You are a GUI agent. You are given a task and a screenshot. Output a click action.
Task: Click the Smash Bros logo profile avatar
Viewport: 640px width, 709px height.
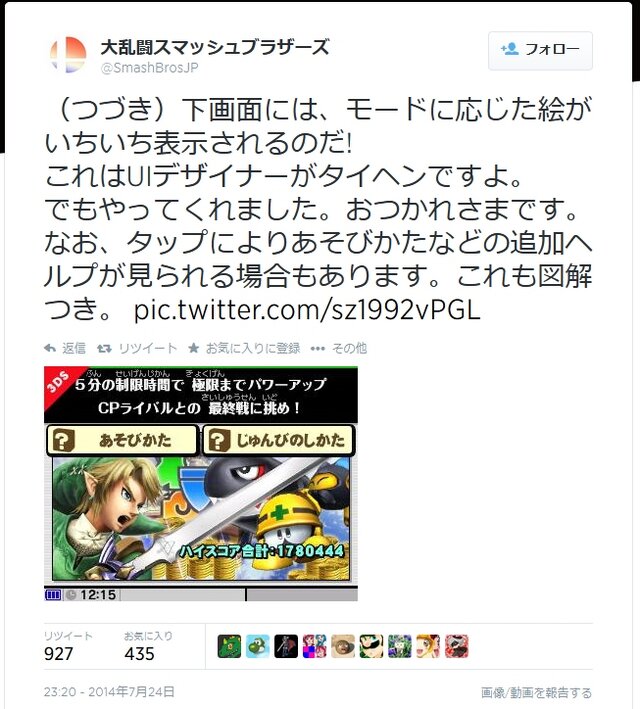tap(68, 55)
